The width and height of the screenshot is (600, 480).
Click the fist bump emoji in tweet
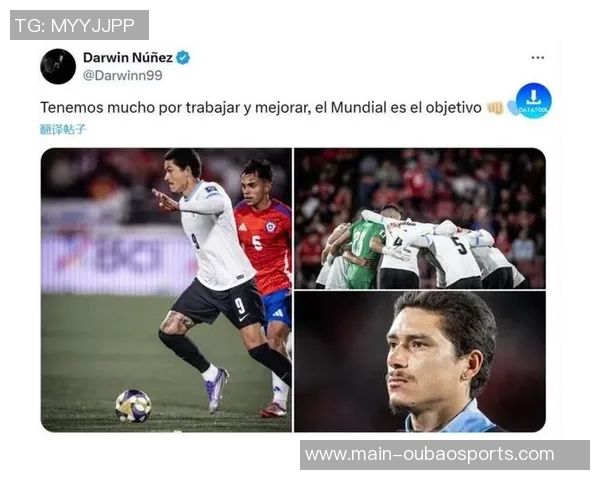pos(495,108)
